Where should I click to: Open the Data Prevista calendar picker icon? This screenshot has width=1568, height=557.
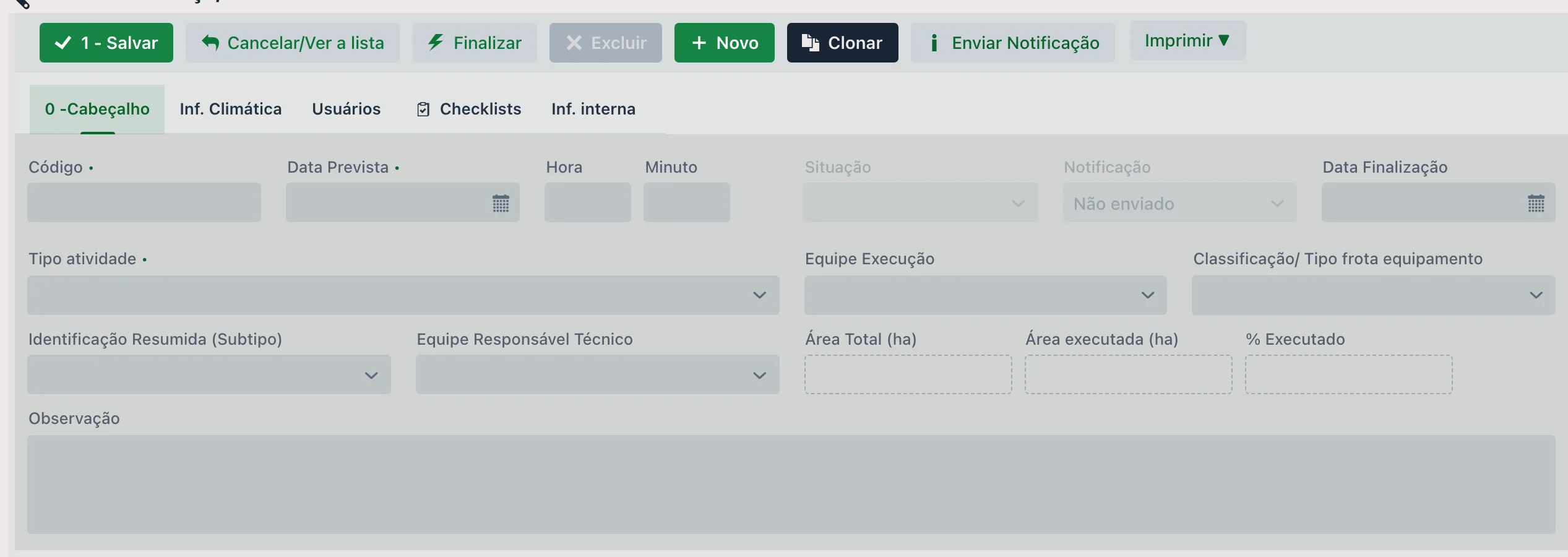point(501,203)
